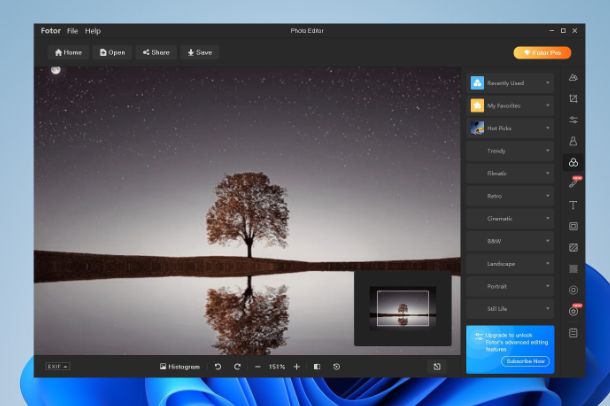Reset image with the history icon
The width and height of the screenshot is (610, 406).
click(x=337, y=367)
